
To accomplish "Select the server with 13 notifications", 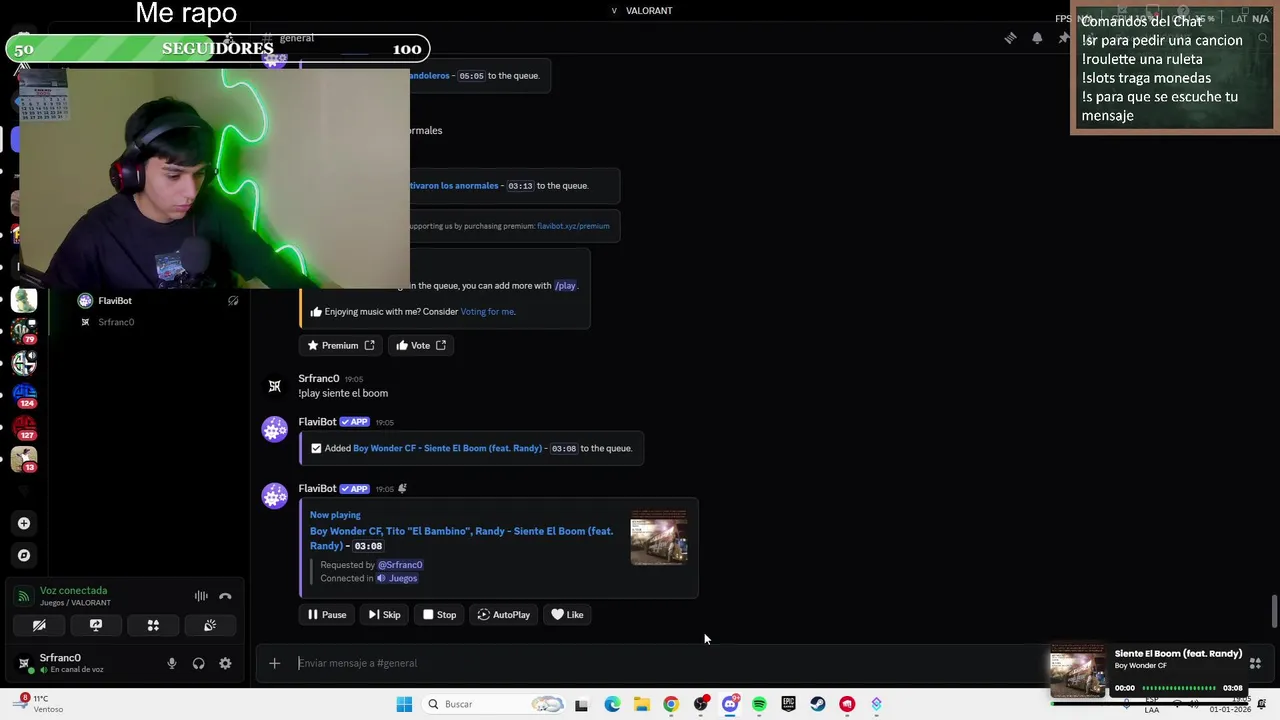I will pyautogui.click(x=24, y=459).
